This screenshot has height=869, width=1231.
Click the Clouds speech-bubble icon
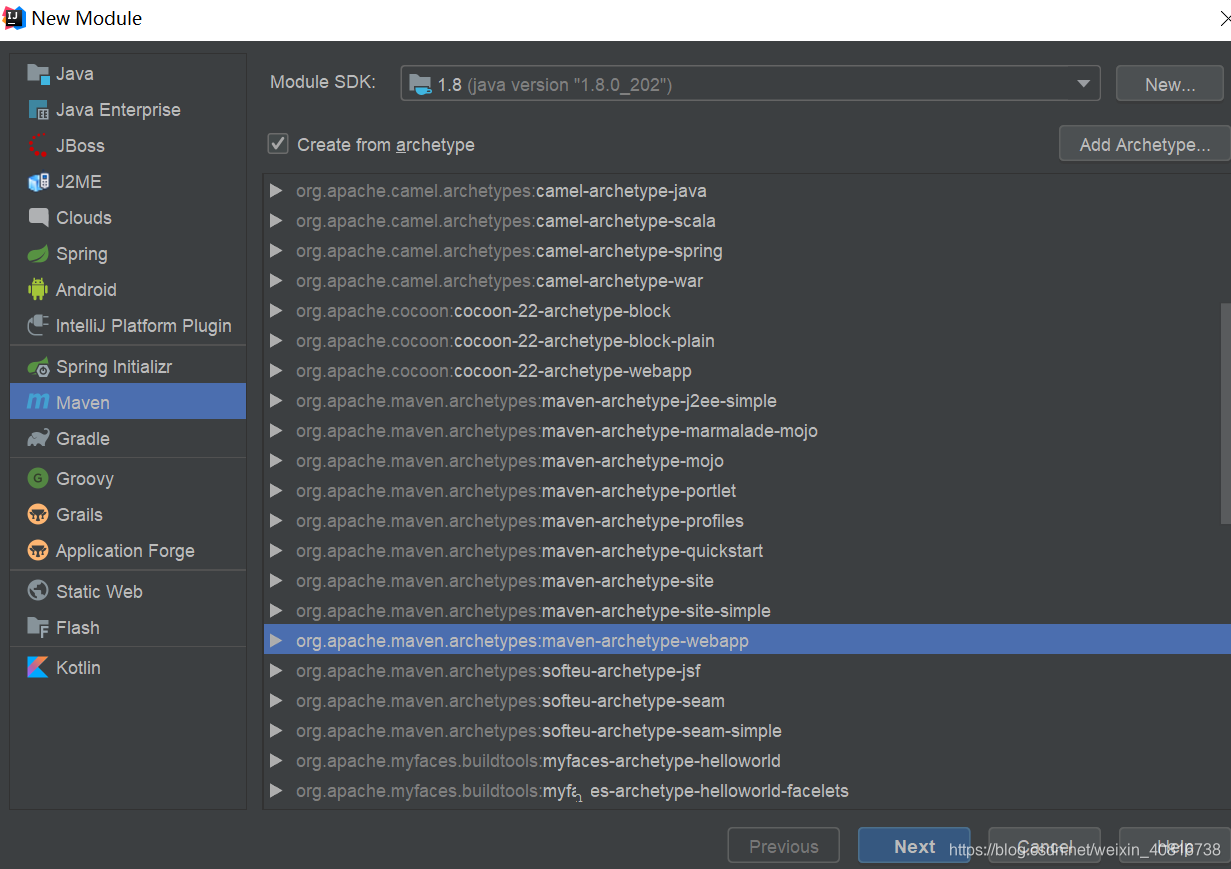click(x=38, y=218)
